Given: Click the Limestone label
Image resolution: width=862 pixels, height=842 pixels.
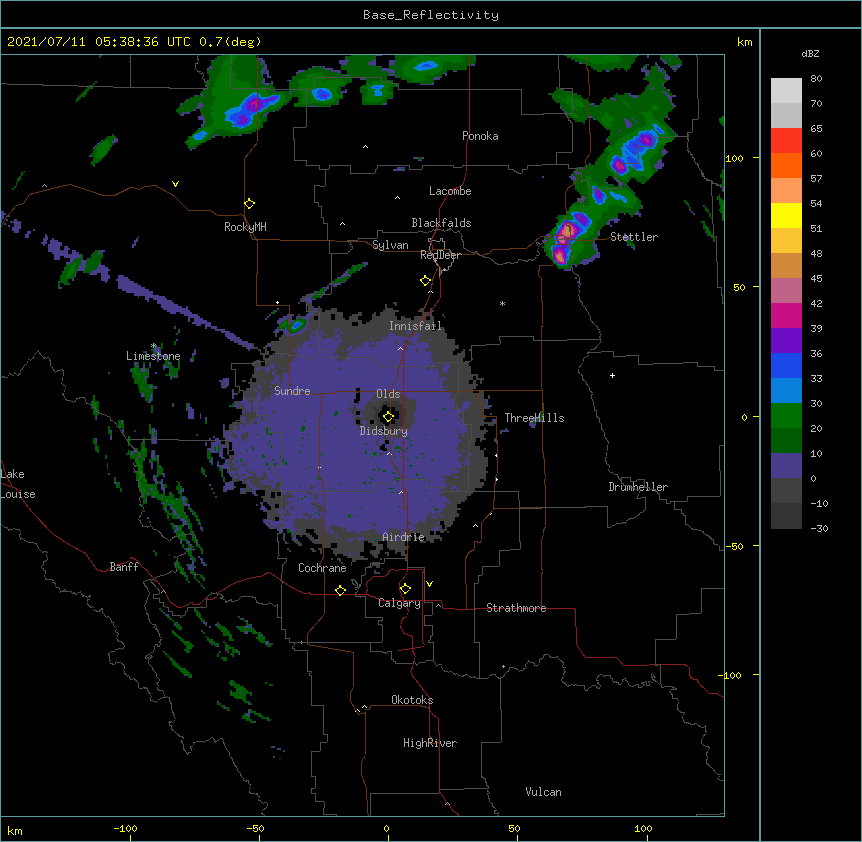Looking at the screenshot, I should [x=153, y=356].
